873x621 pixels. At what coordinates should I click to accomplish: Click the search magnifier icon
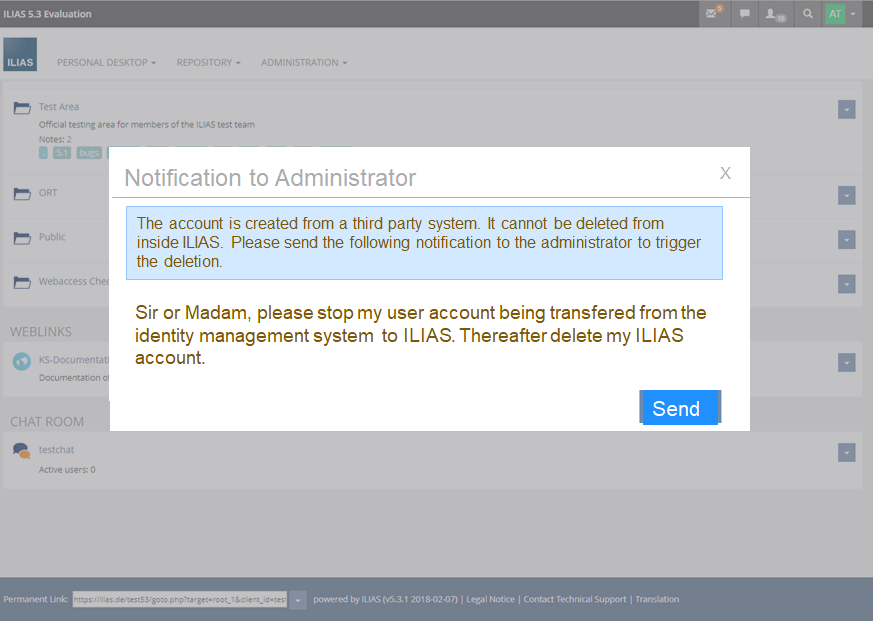pos(807,13)
